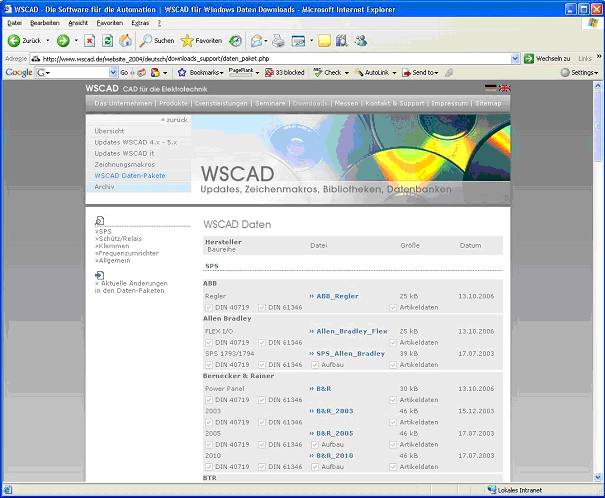Click the spell Check icon
The width and height of the screenshot is (605, 498).
click(318, 73)
